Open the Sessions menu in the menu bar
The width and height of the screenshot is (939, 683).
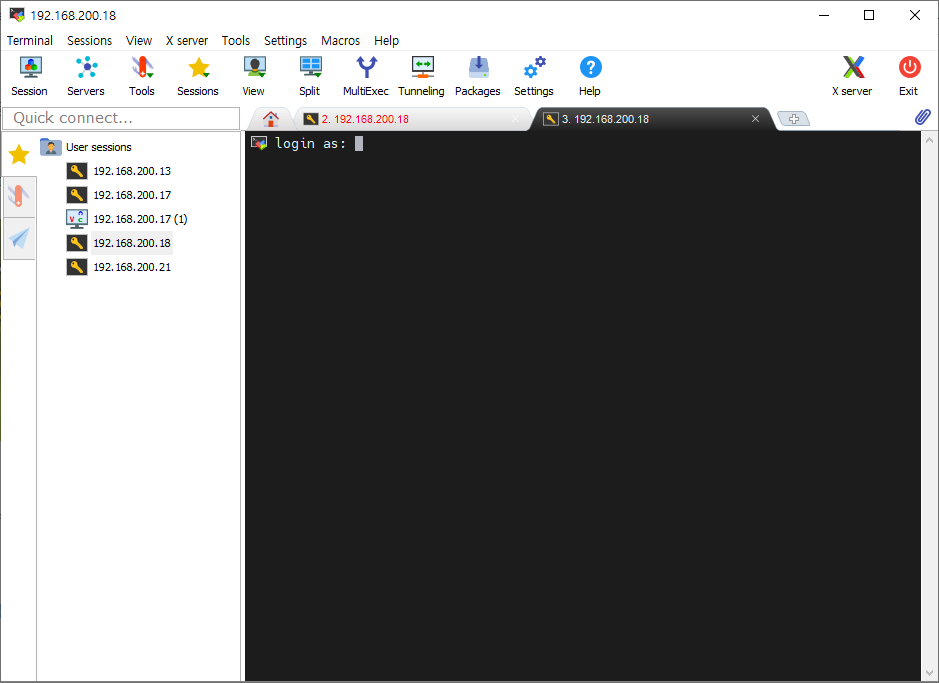[89, 41]
